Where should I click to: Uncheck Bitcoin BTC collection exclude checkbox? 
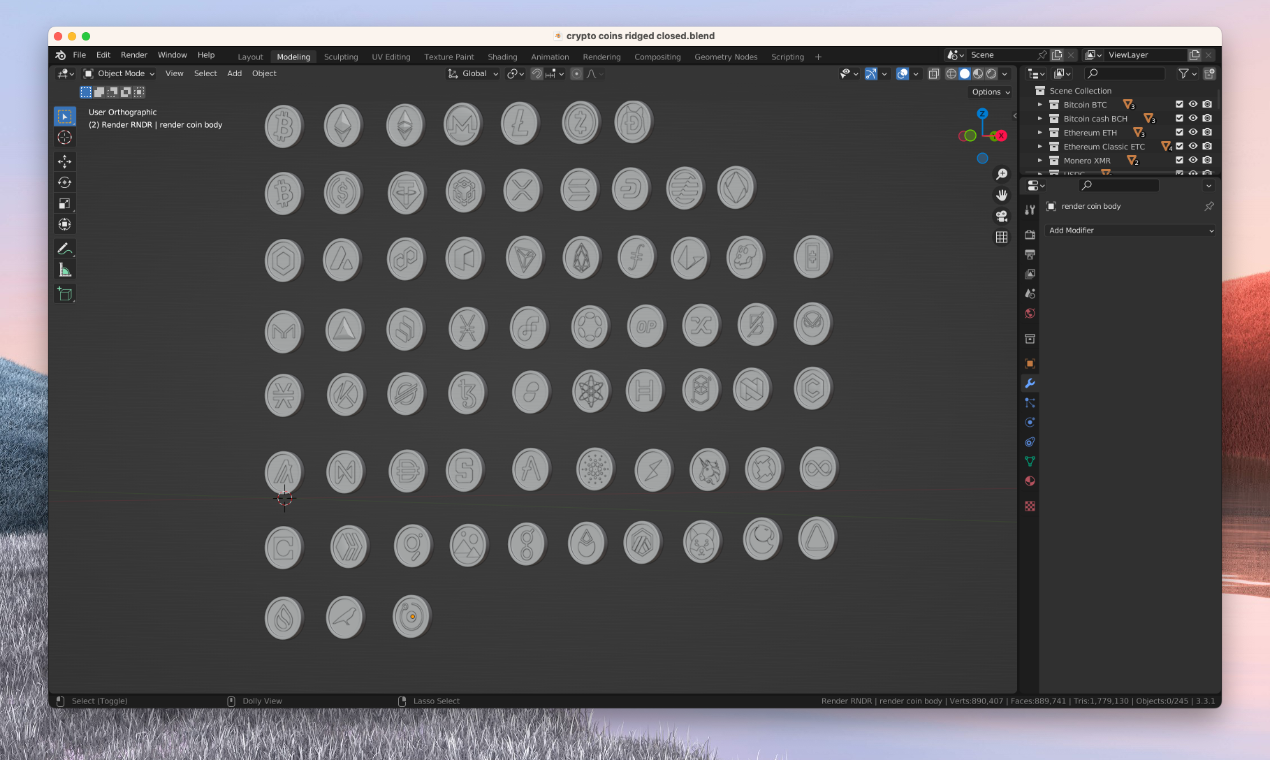(x=1179, y=104)
